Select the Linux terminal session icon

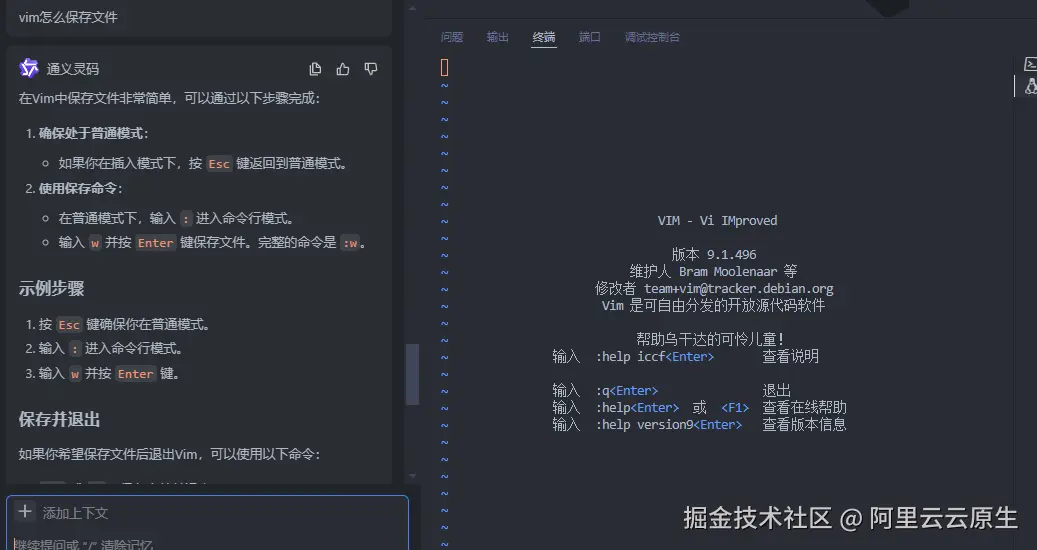pos(1030,86)
